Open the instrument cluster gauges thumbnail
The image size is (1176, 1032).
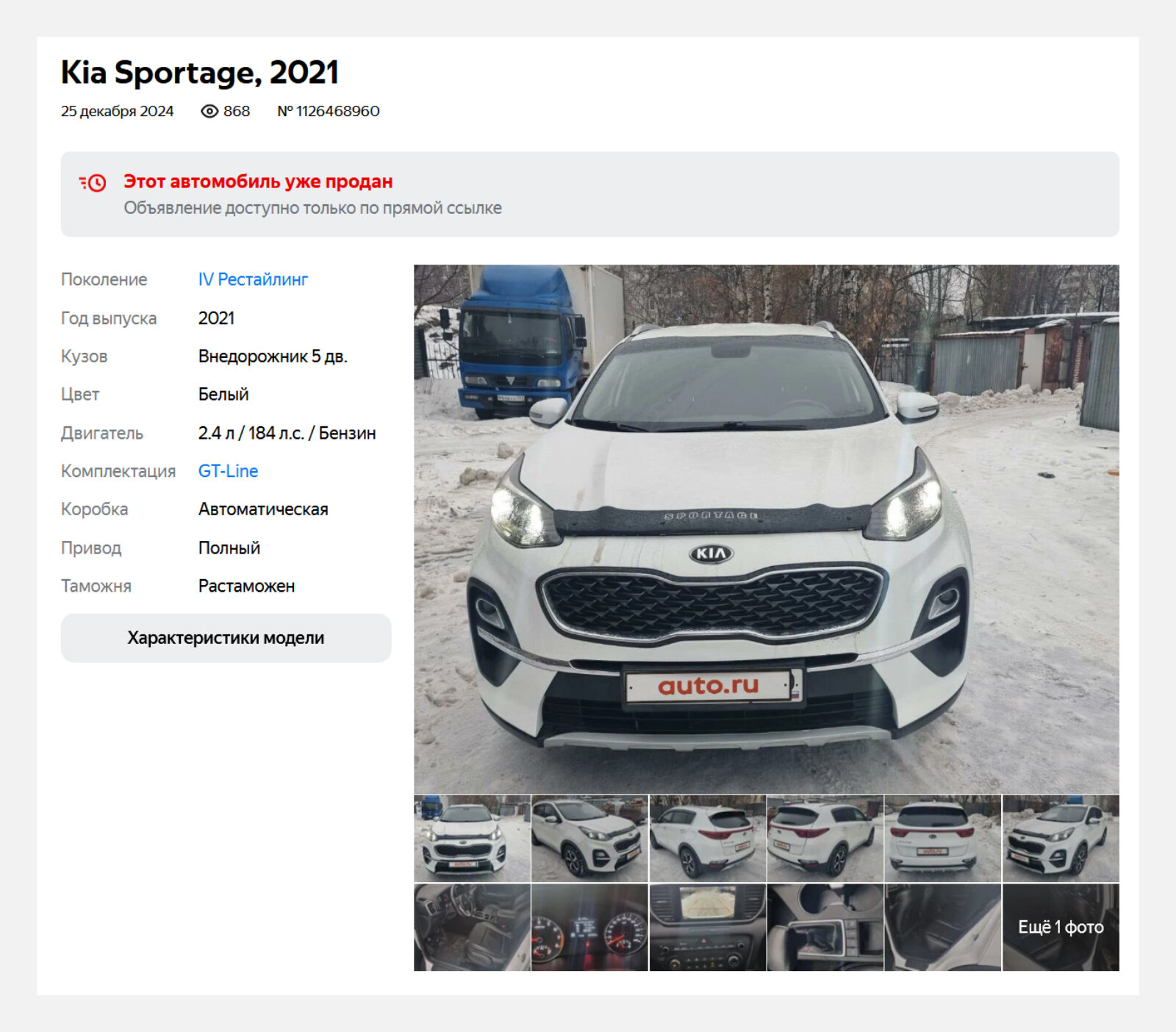click(589, 928)
